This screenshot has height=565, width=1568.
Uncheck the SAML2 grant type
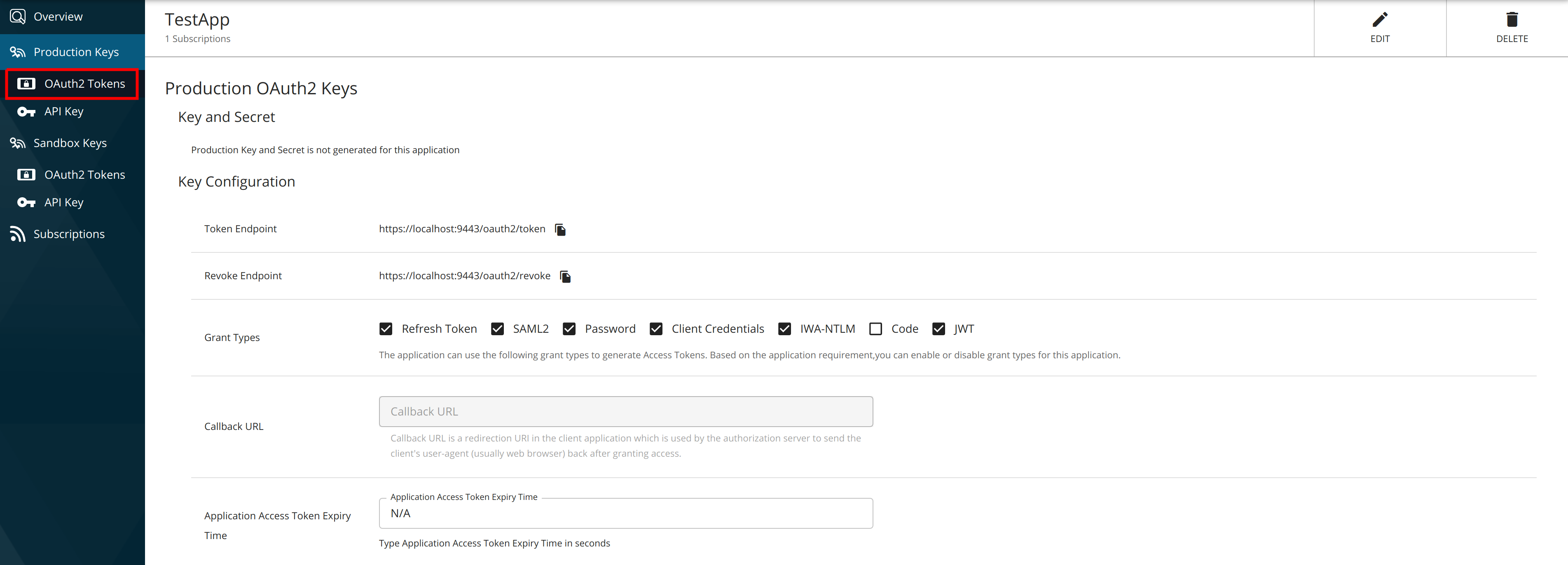coord(497,329)
